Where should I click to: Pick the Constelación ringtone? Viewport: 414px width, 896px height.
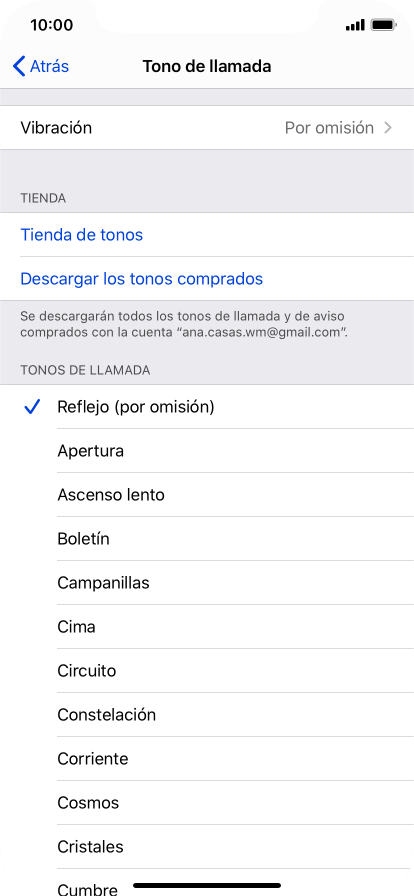[x=207, y=715]
